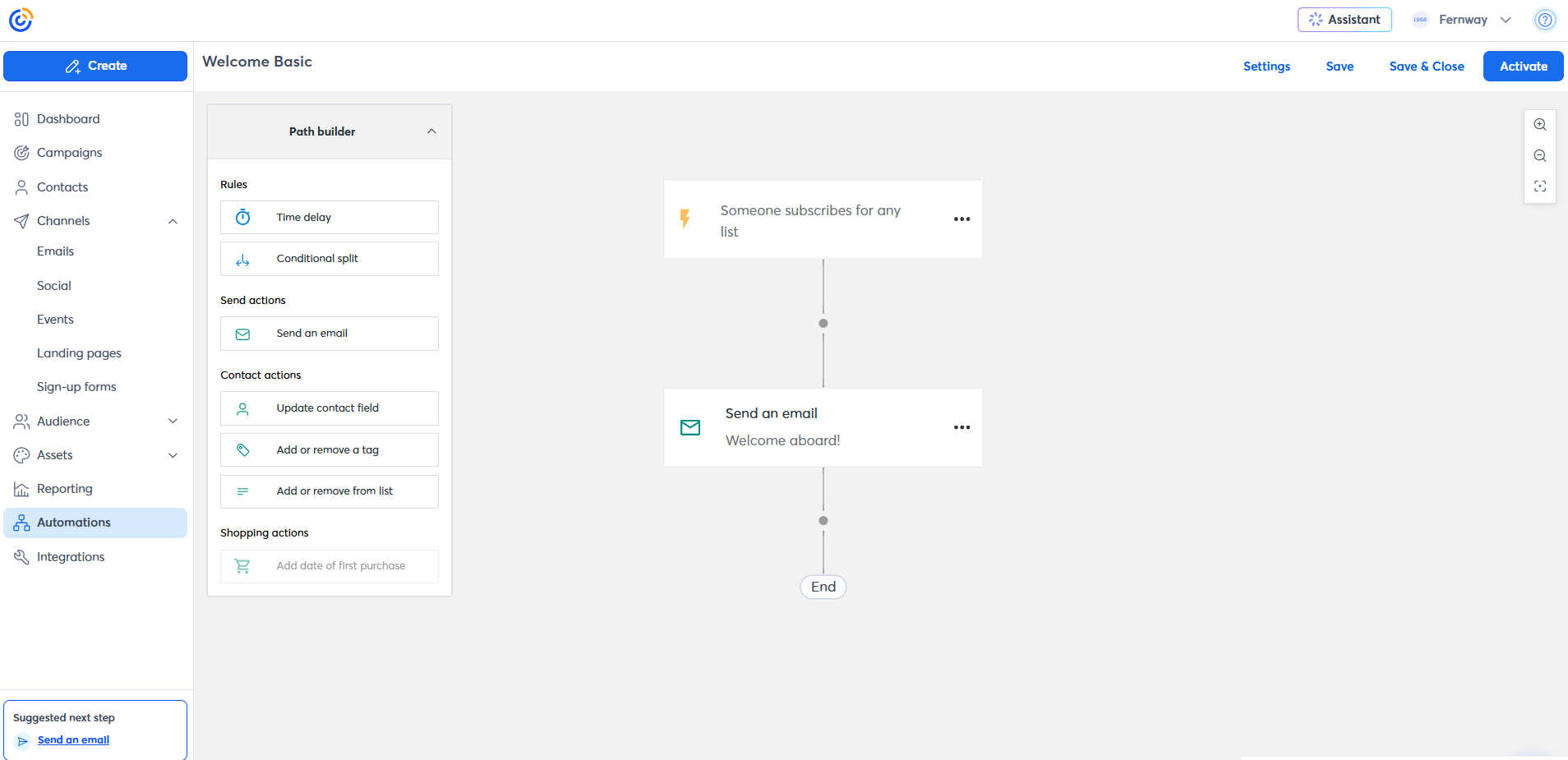Image resolution: width=1568 pixels, height=760 pixels.
Task: Click the Conditional split branch icon
Action: (x=242, y=260)
